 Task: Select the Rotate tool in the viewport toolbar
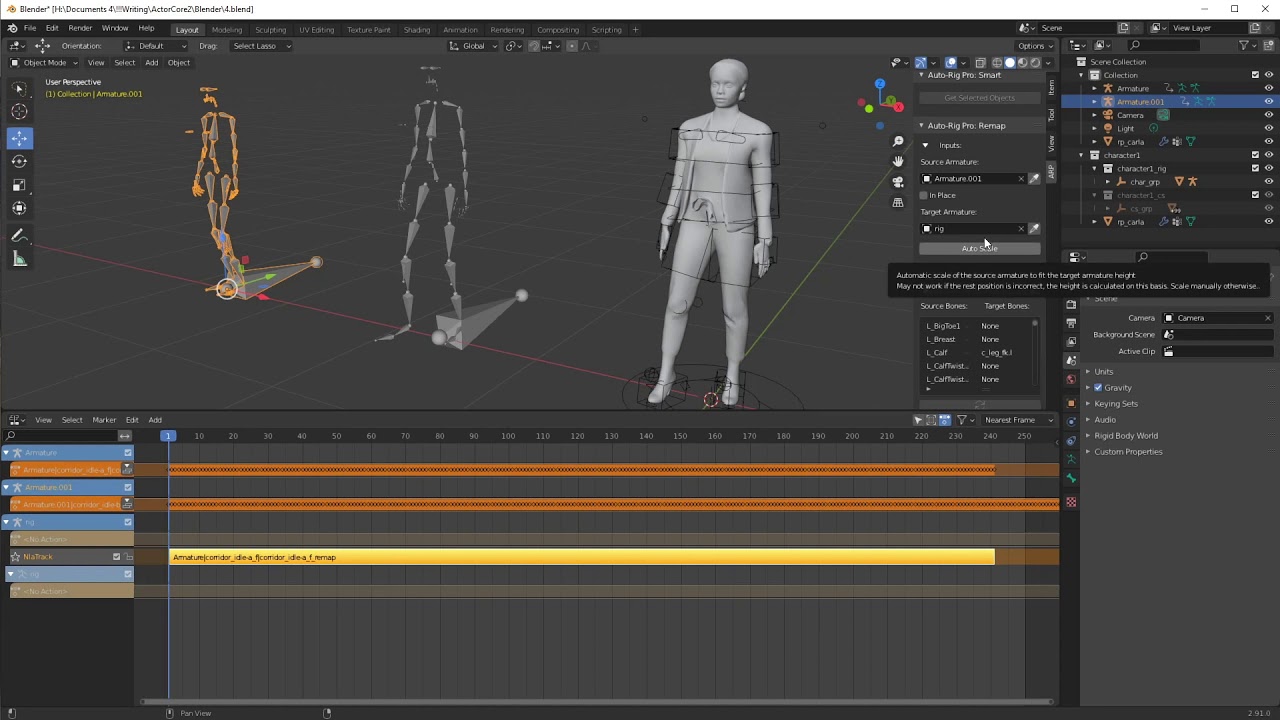(19, 161)
